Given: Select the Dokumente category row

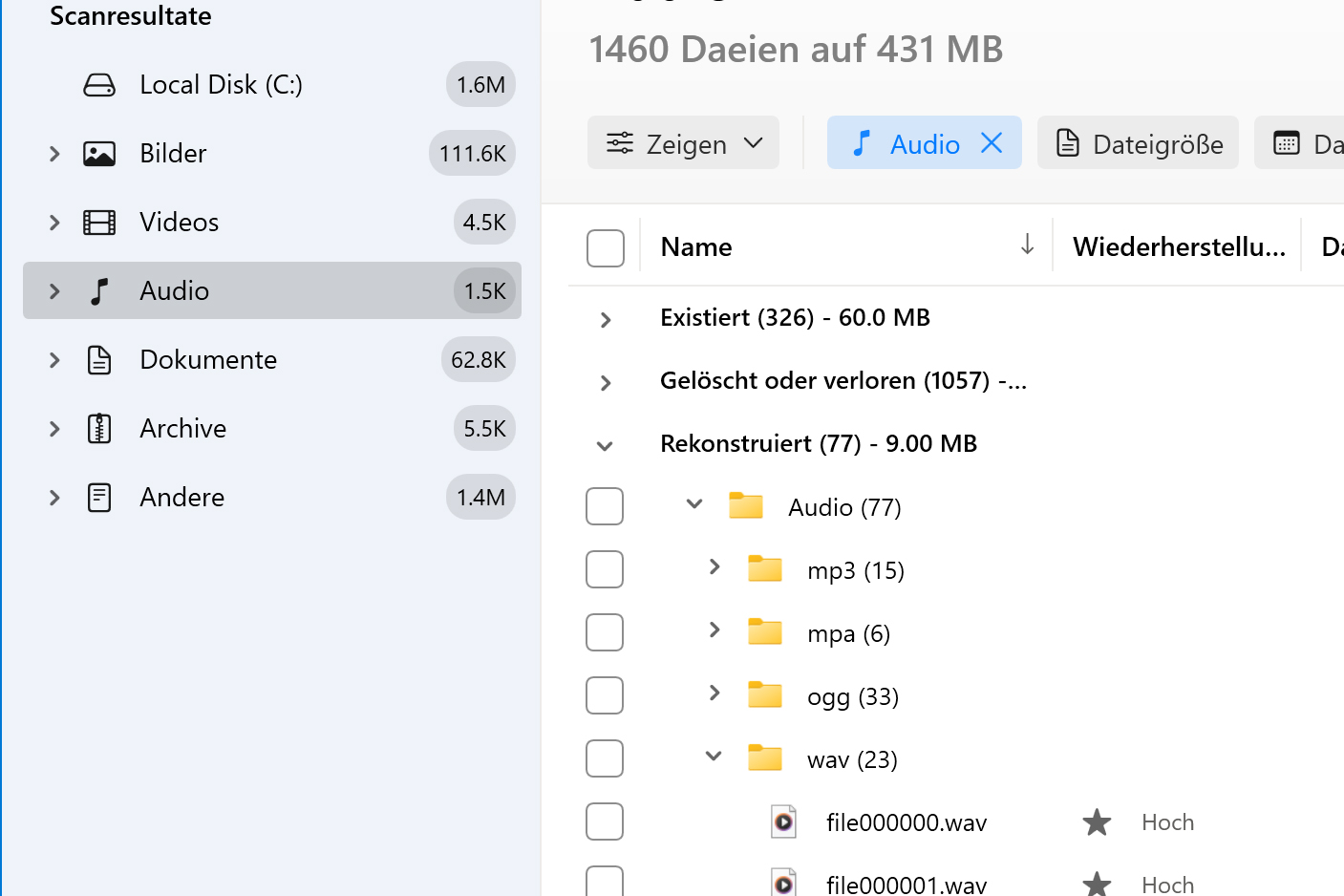Looking at the screenshot, I should coord(272,360).
